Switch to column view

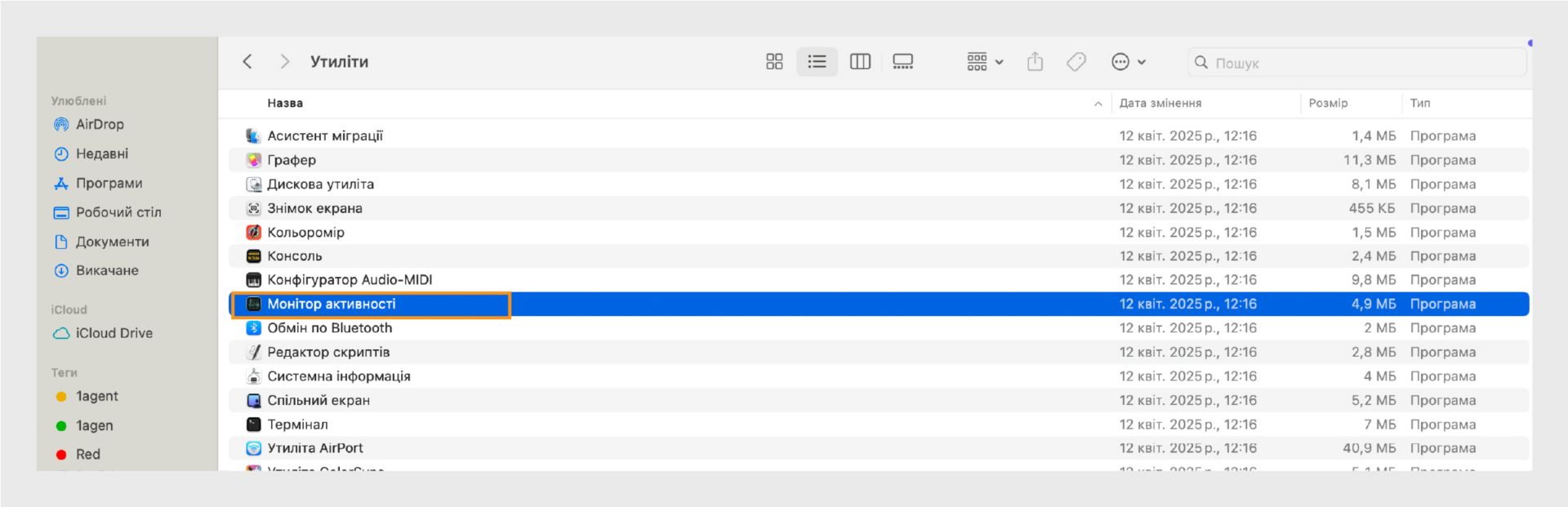860,62
